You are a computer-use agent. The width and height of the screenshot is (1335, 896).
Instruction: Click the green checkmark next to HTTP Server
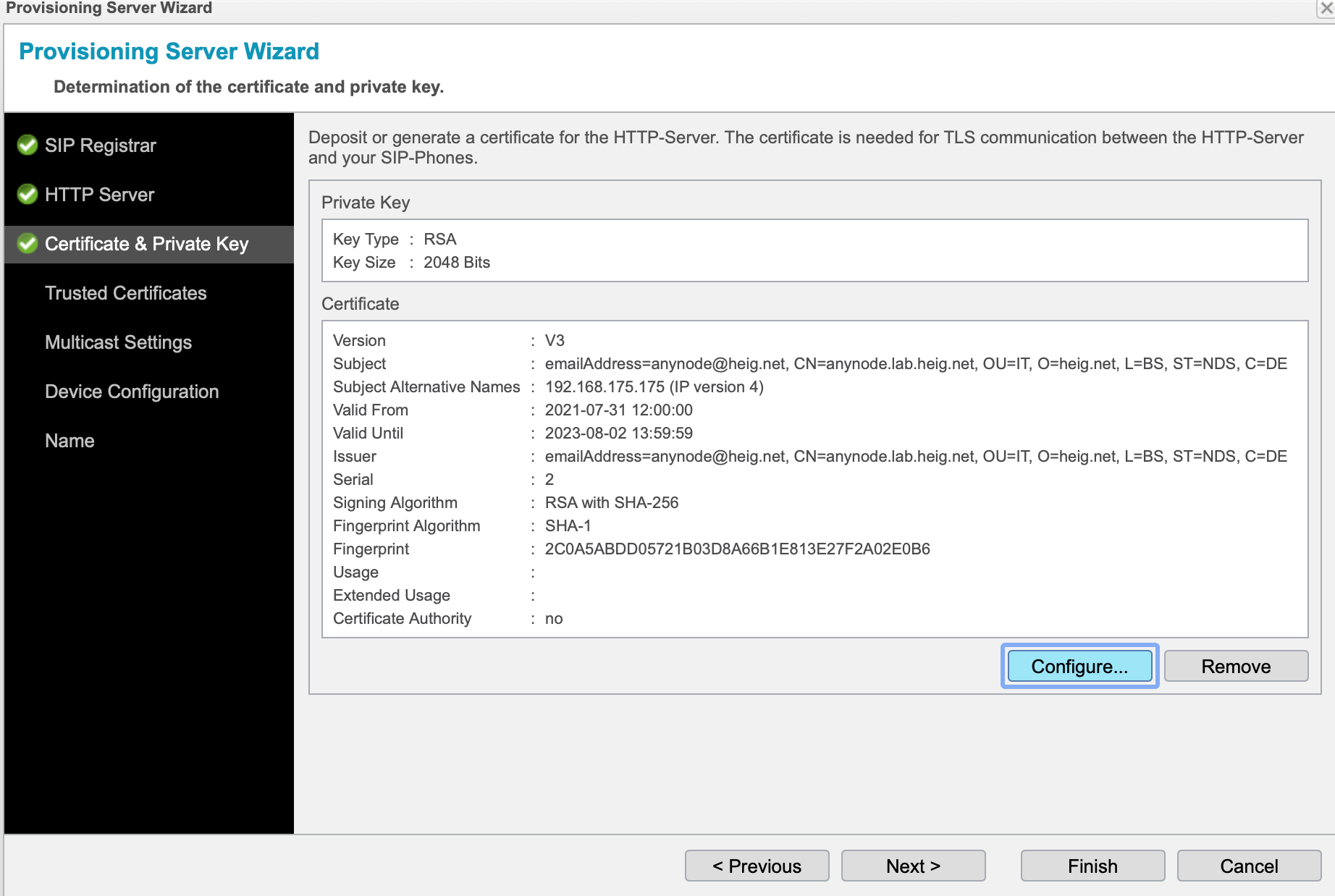click(28, 195)
